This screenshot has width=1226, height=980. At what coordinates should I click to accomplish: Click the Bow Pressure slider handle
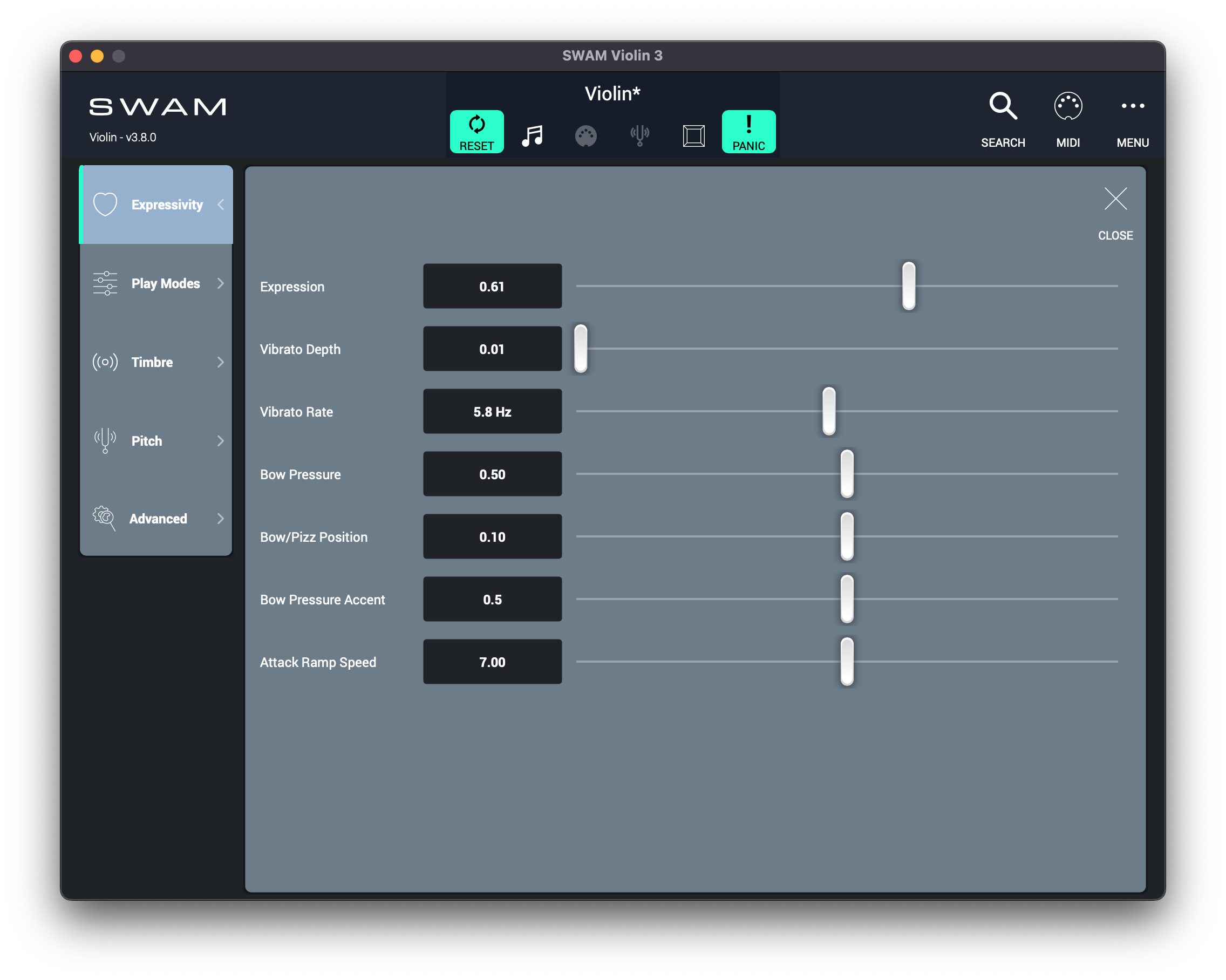pyautogui.click(x=847, y=474)
